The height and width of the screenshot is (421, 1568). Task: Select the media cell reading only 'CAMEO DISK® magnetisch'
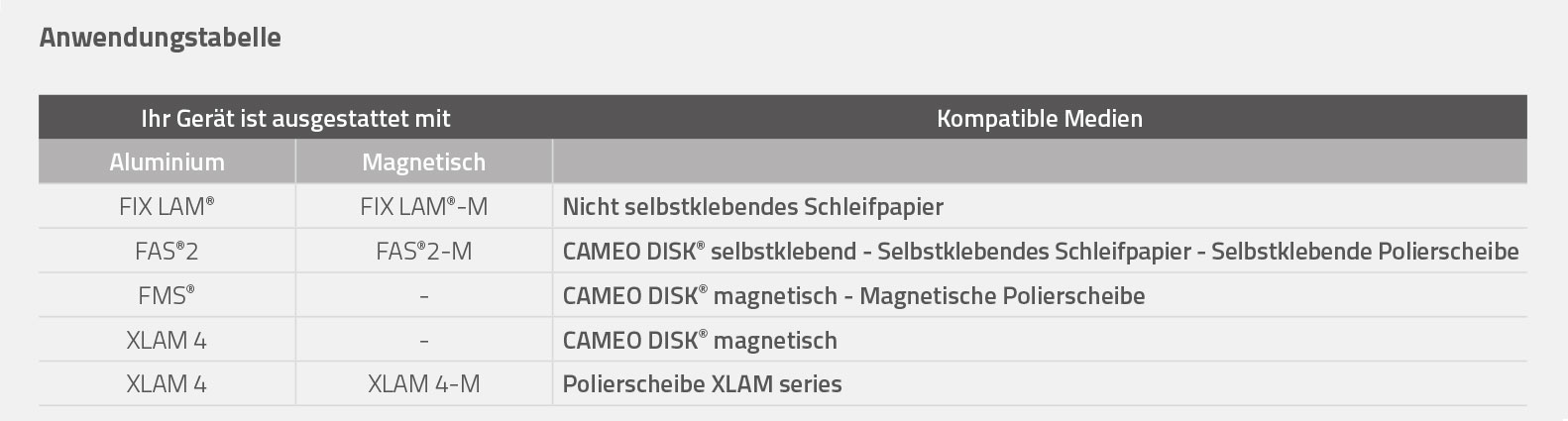point(699,340)
